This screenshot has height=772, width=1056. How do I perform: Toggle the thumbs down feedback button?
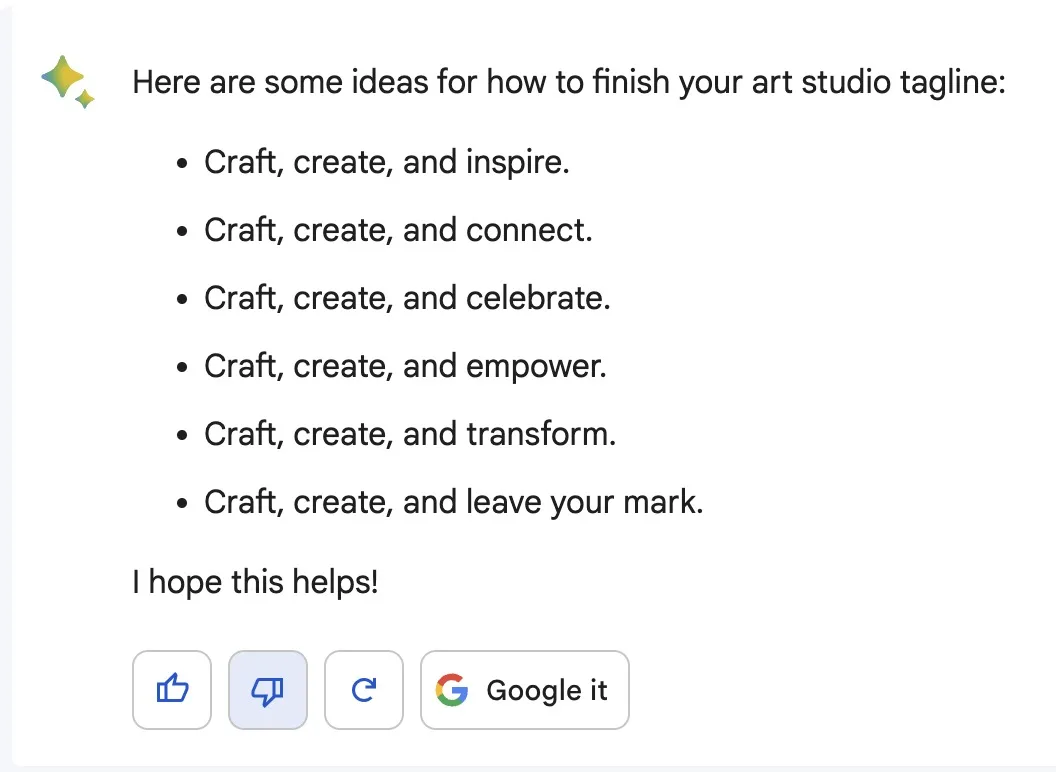268,690
